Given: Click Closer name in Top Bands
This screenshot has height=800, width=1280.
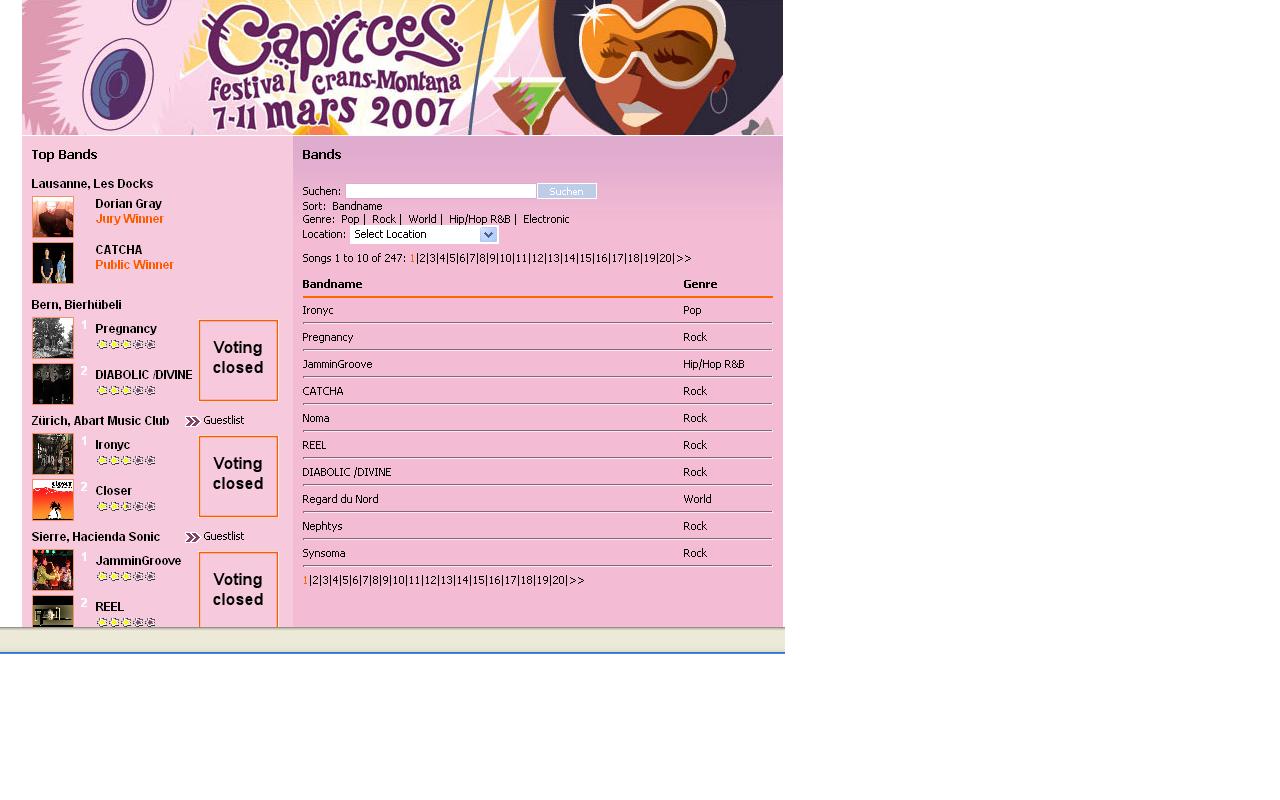Looking at the screenshot, I should [x=114, y=491].
